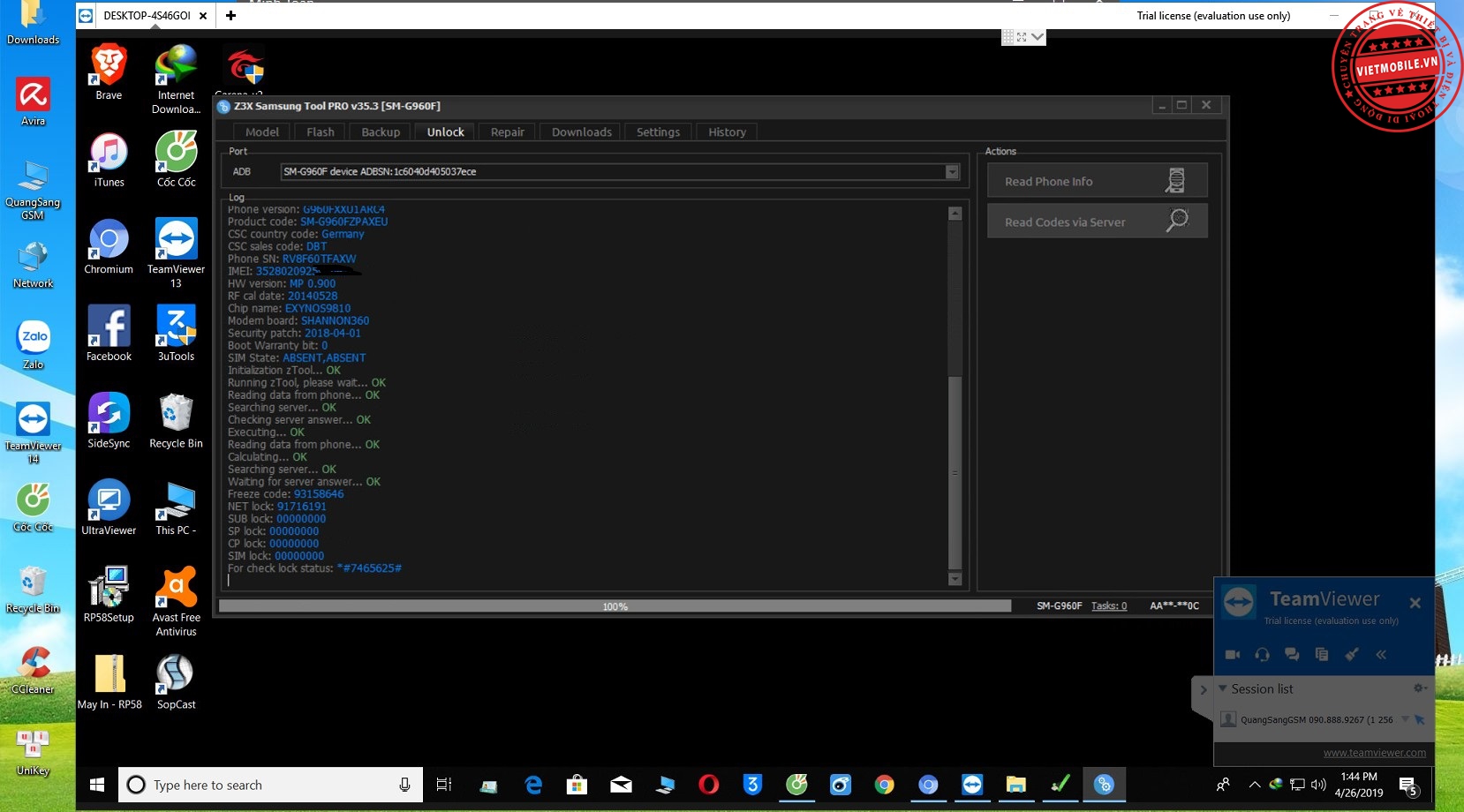Open the Settings tab in Z3X
Screen dimensions: 1464x812
(x=658, y=132)
